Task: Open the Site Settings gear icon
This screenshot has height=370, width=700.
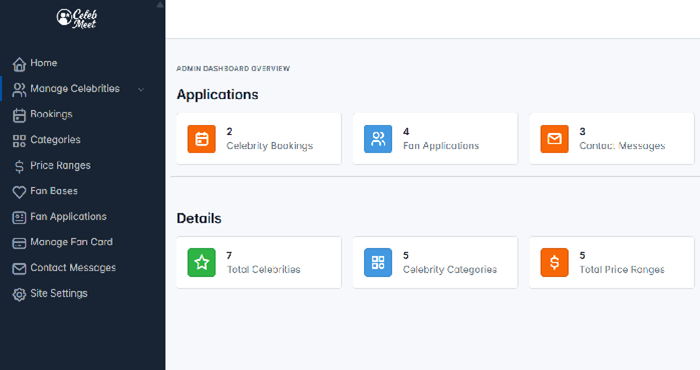Action: click(19, 295)
